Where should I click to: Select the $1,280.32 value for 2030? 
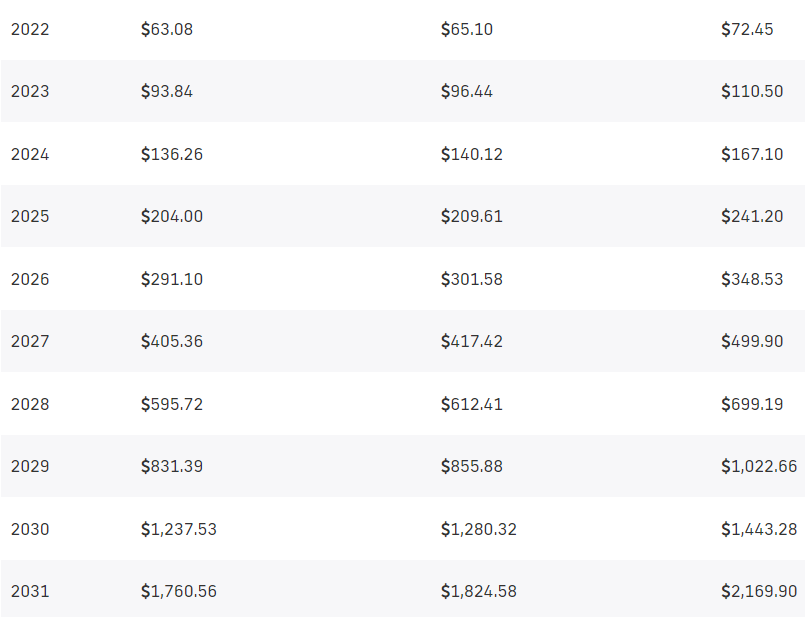(479, 529)
